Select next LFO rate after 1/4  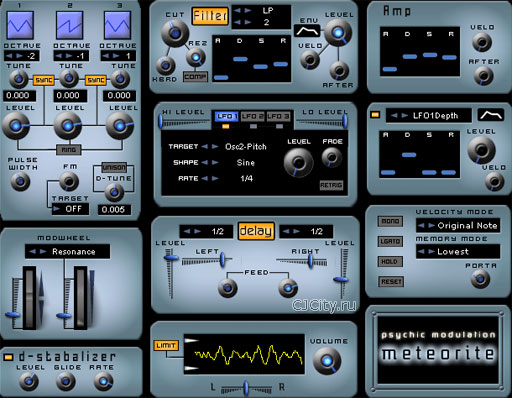[x=215, y=179]
